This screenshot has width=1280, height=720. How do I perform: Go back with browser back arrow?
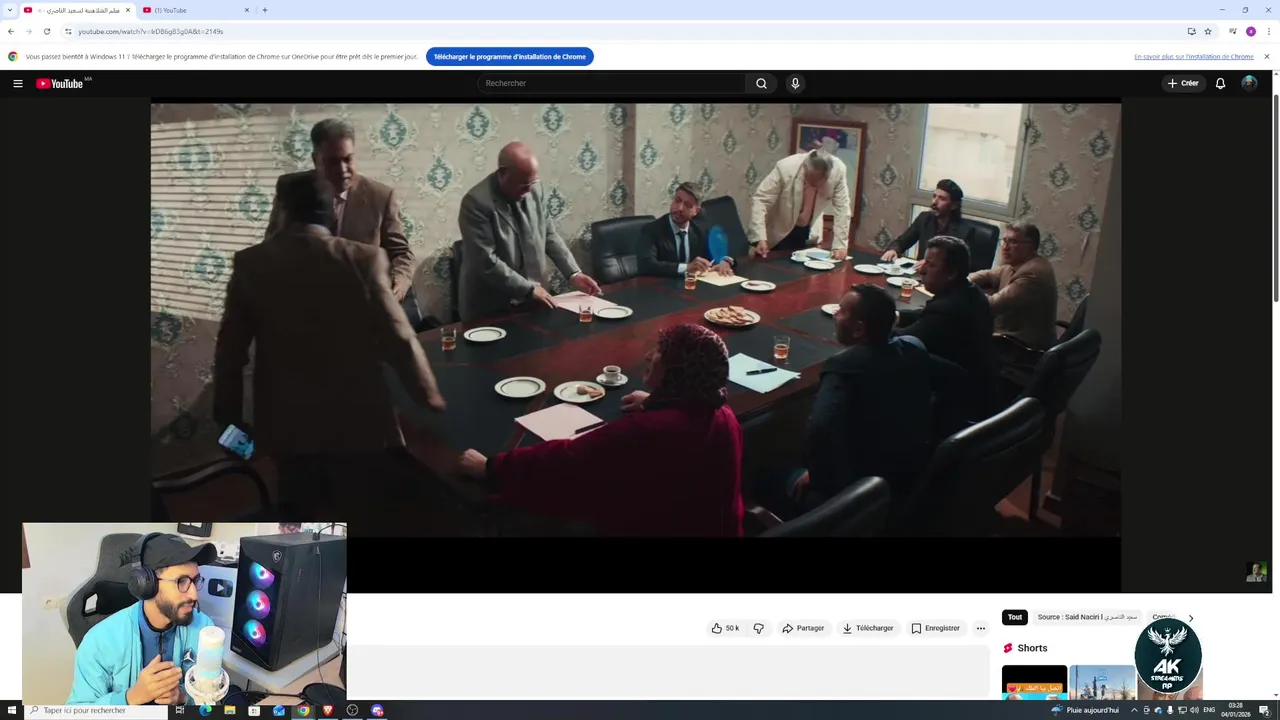pyautogui.click(x=11, y=31)
